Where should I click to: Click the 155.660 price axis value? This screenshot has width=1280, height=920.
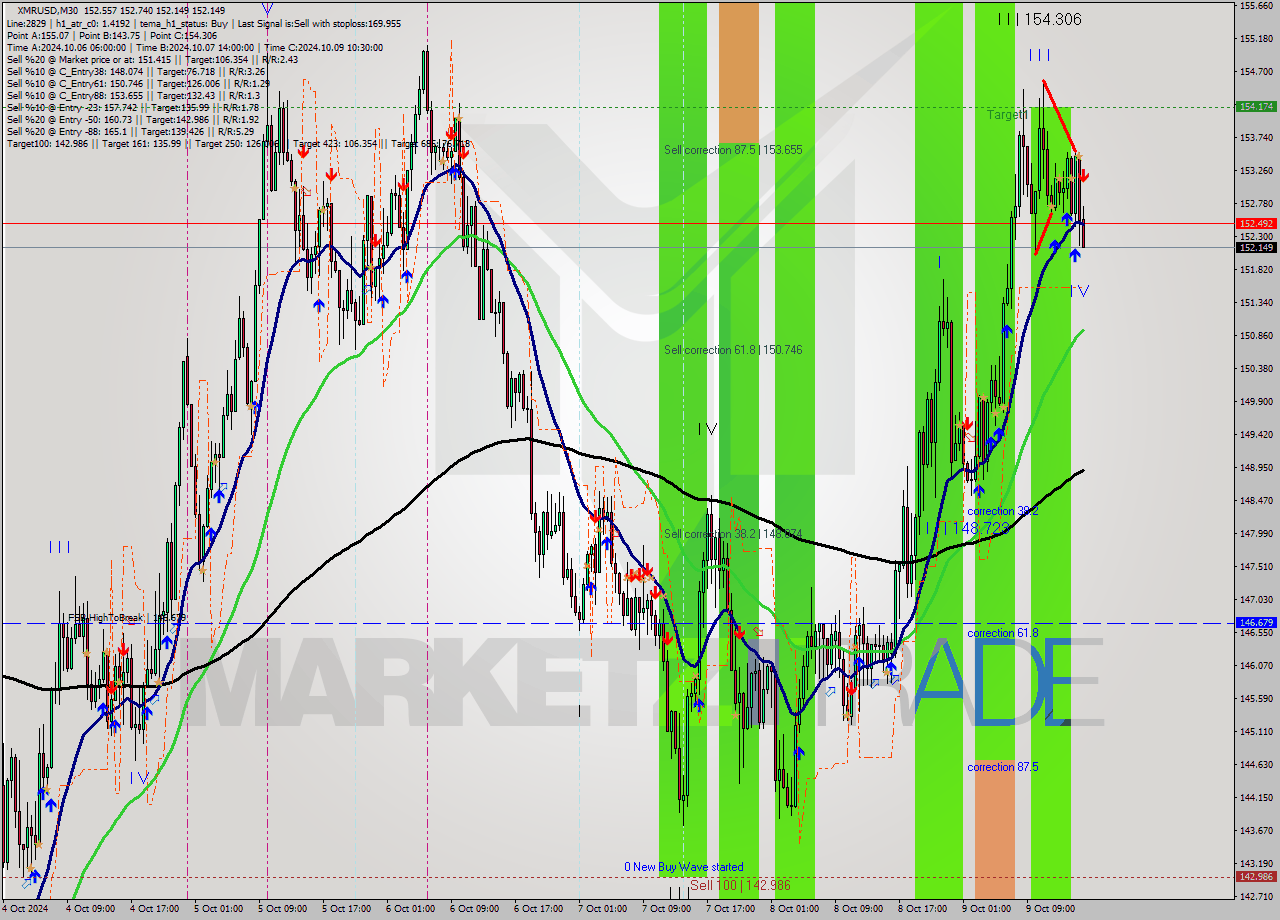point(1256,6)
